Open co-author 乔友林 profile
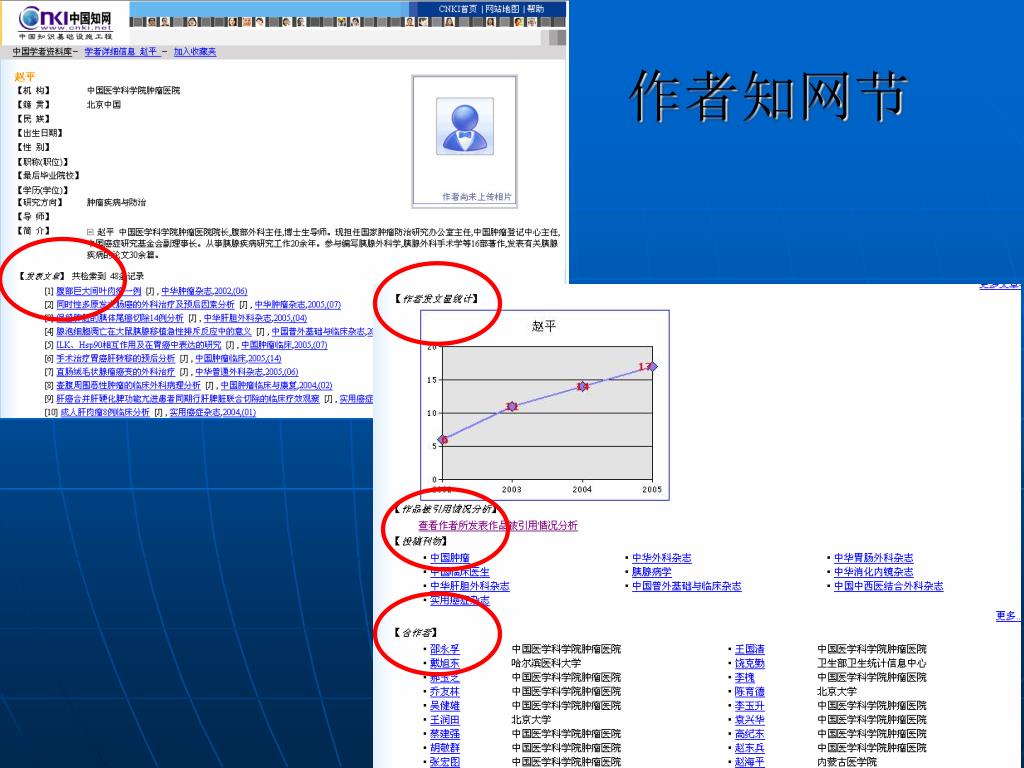This screenshot has width=1024, height=768. click(445, 691)
